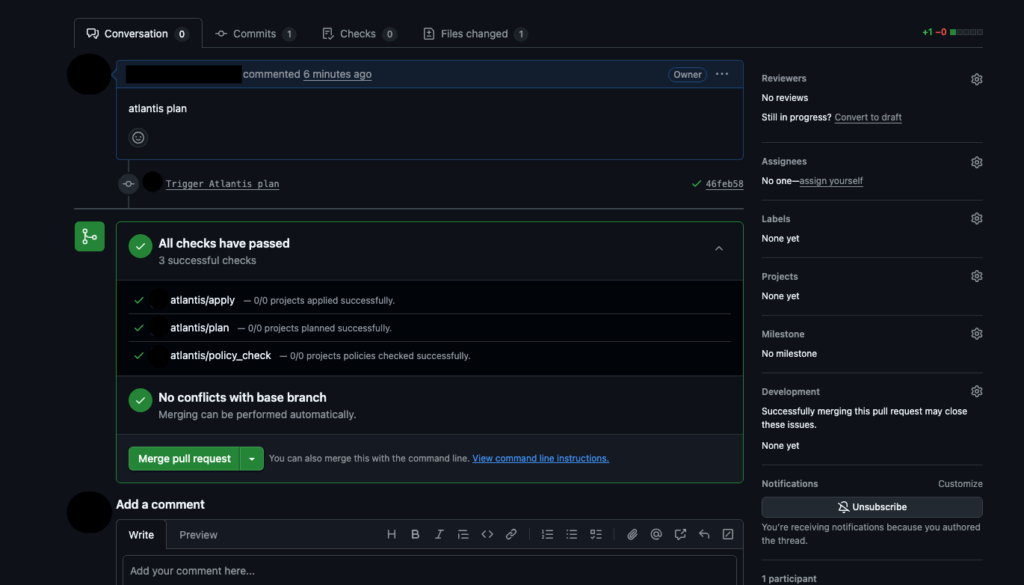
Task: Open the Labels gear settings
Action: [x=976, y=219]
